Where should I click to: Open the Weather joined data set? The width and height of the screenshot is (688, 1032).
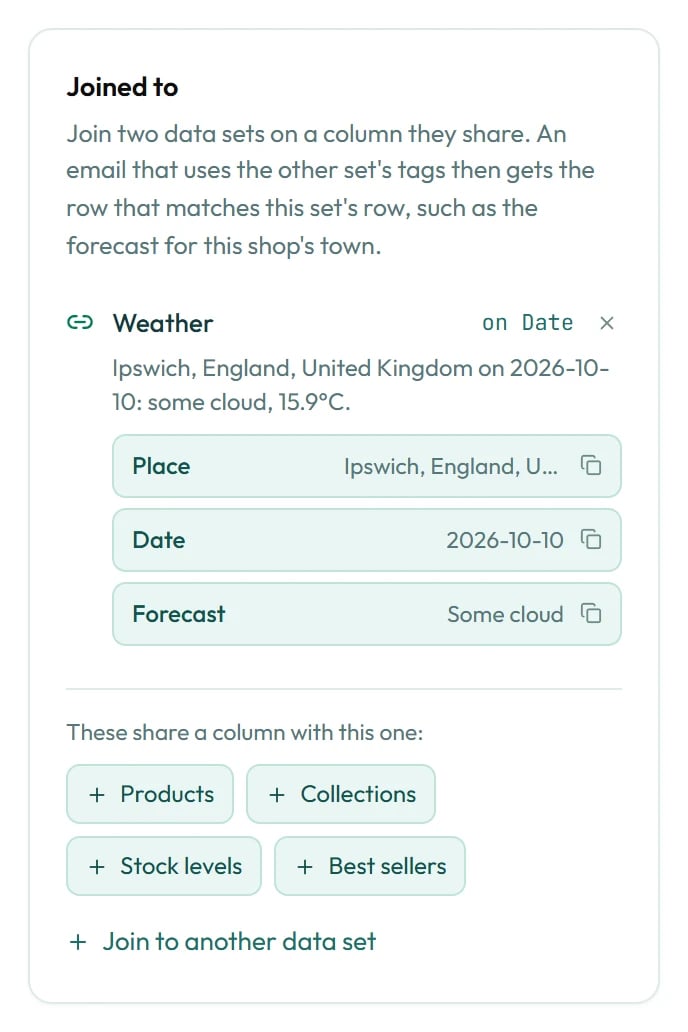(x=163, y=323)
